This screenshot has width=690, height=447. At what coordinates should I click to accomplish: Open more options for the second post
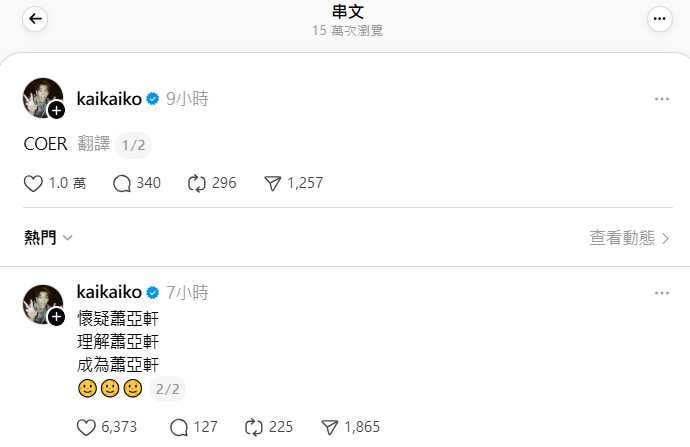[661, 293]
